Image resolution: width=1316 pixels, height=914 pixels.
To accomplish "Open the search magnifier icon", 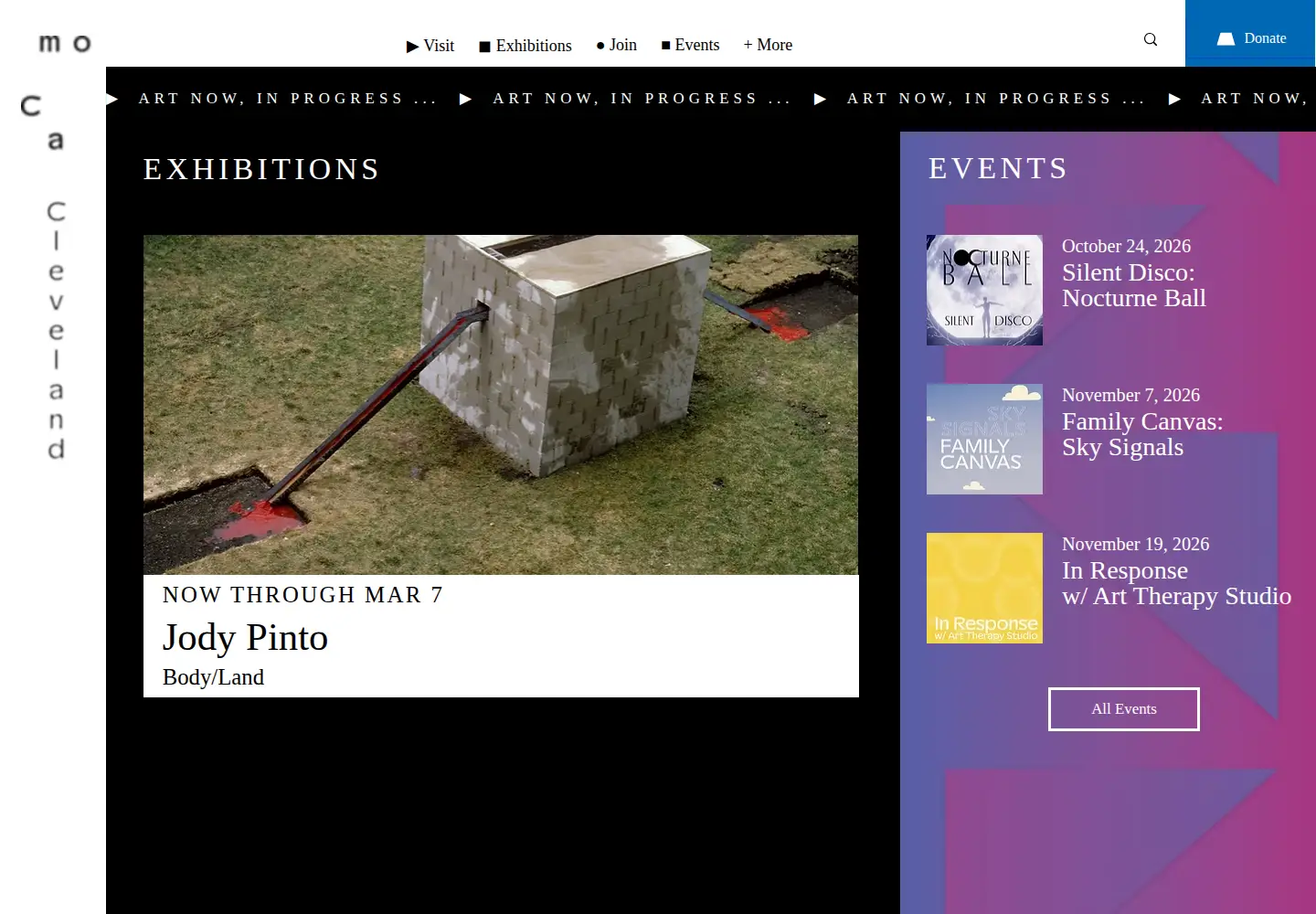I will (1151, 39).
